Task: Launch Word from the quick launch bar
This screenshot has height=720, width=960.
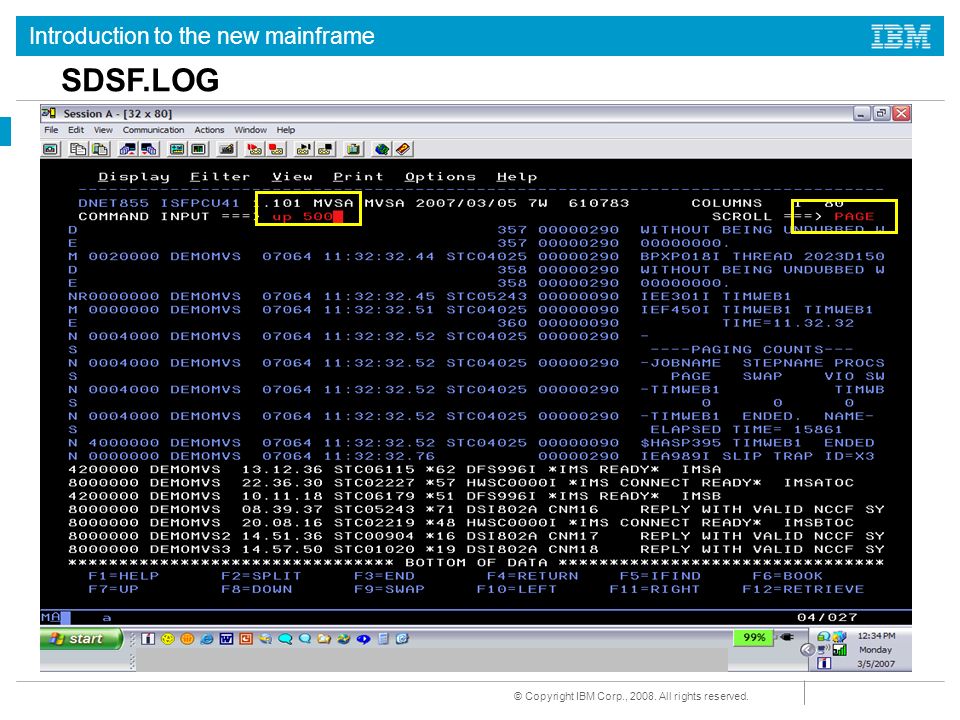Action: coord(227,639)
